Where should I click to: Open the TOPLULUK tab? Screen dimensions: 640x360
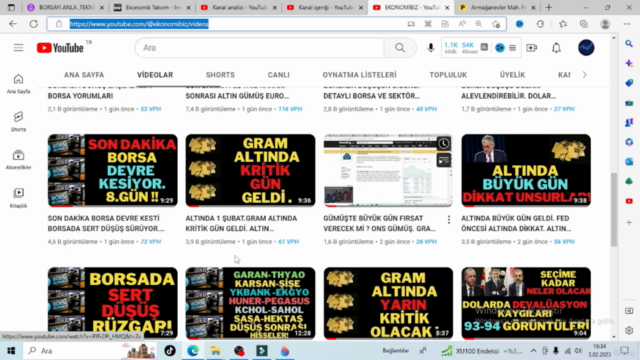(448, 75)
